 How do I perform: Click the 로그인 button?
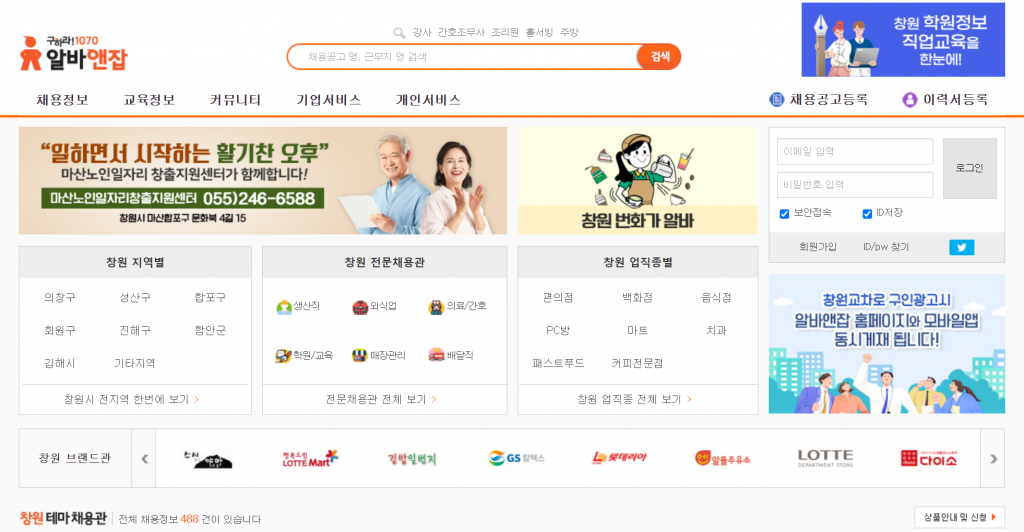(969, 168)
